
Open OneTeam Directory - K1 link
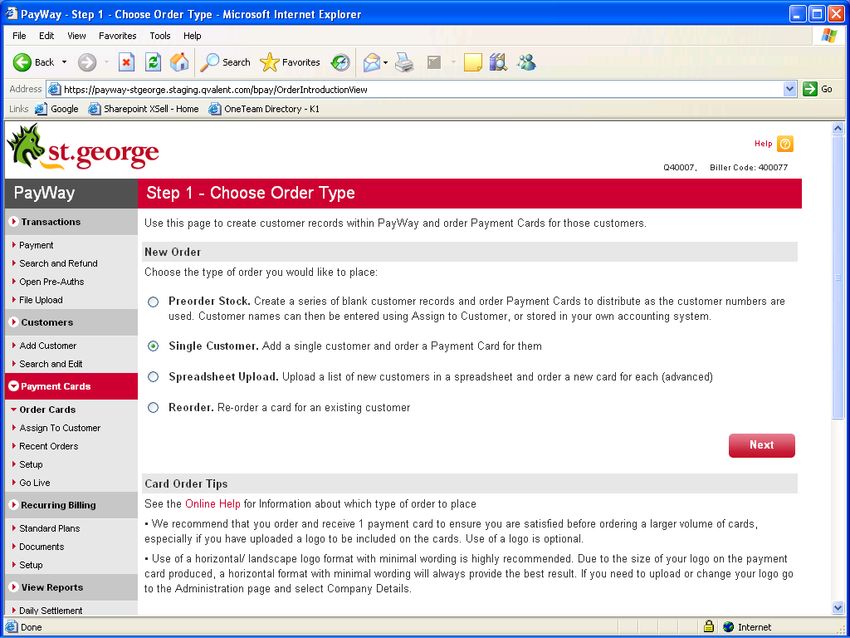[265, 109]
